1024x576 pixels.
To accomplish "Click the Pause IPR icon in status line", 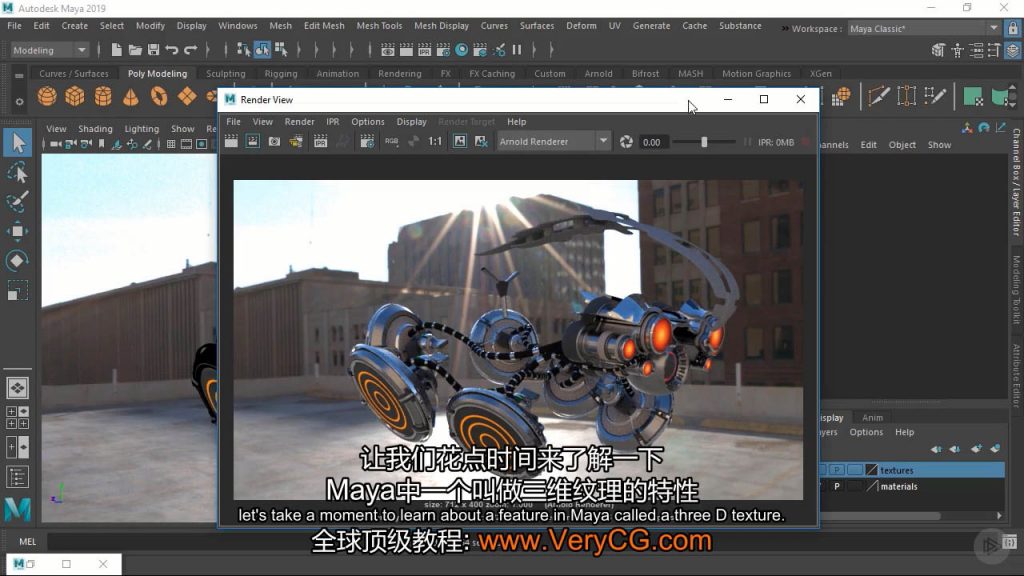I will click(x=517, y=50).
